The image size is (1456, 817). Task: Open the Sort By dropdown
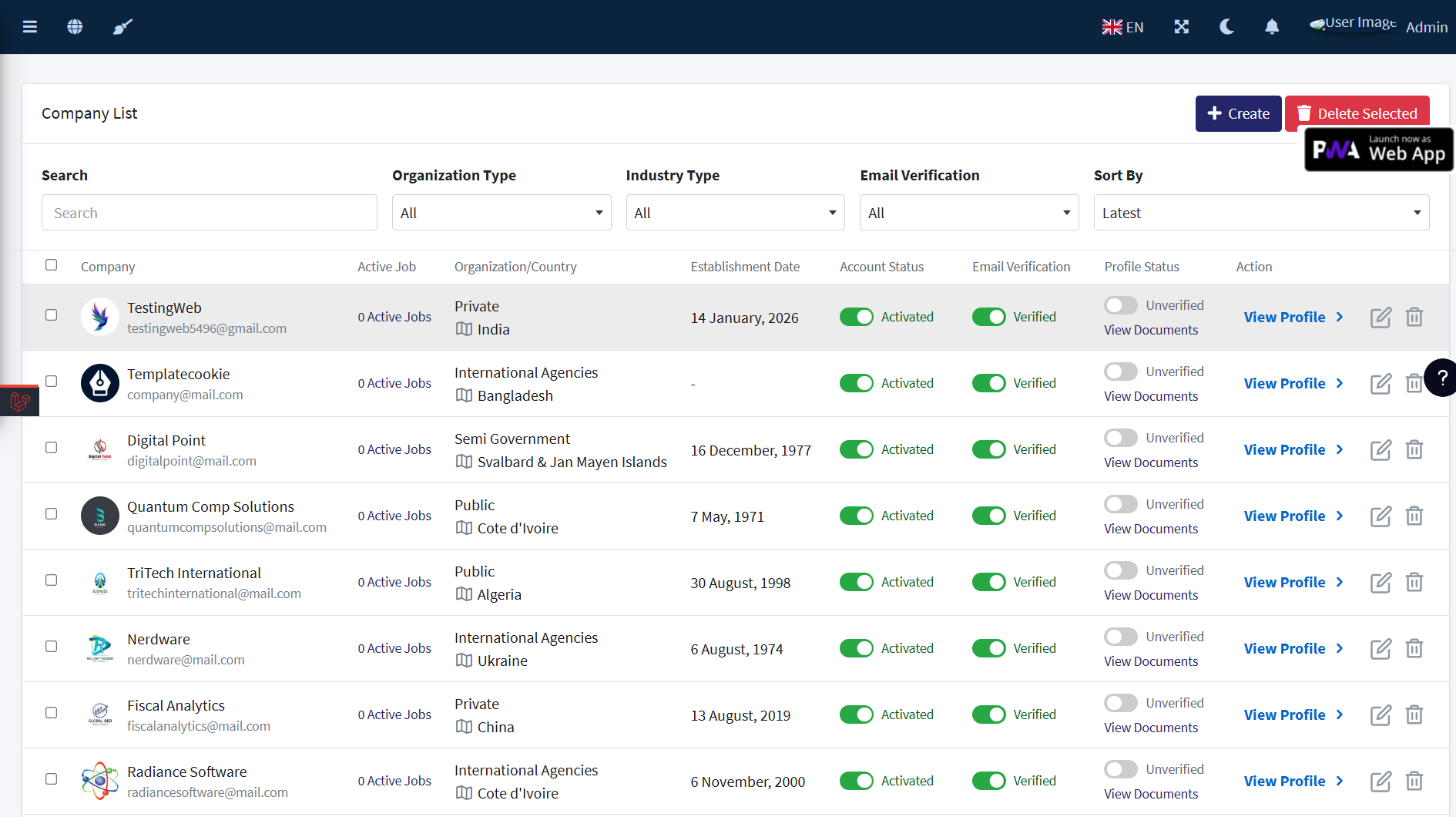pyautogui.click(x=1261, y=213)
